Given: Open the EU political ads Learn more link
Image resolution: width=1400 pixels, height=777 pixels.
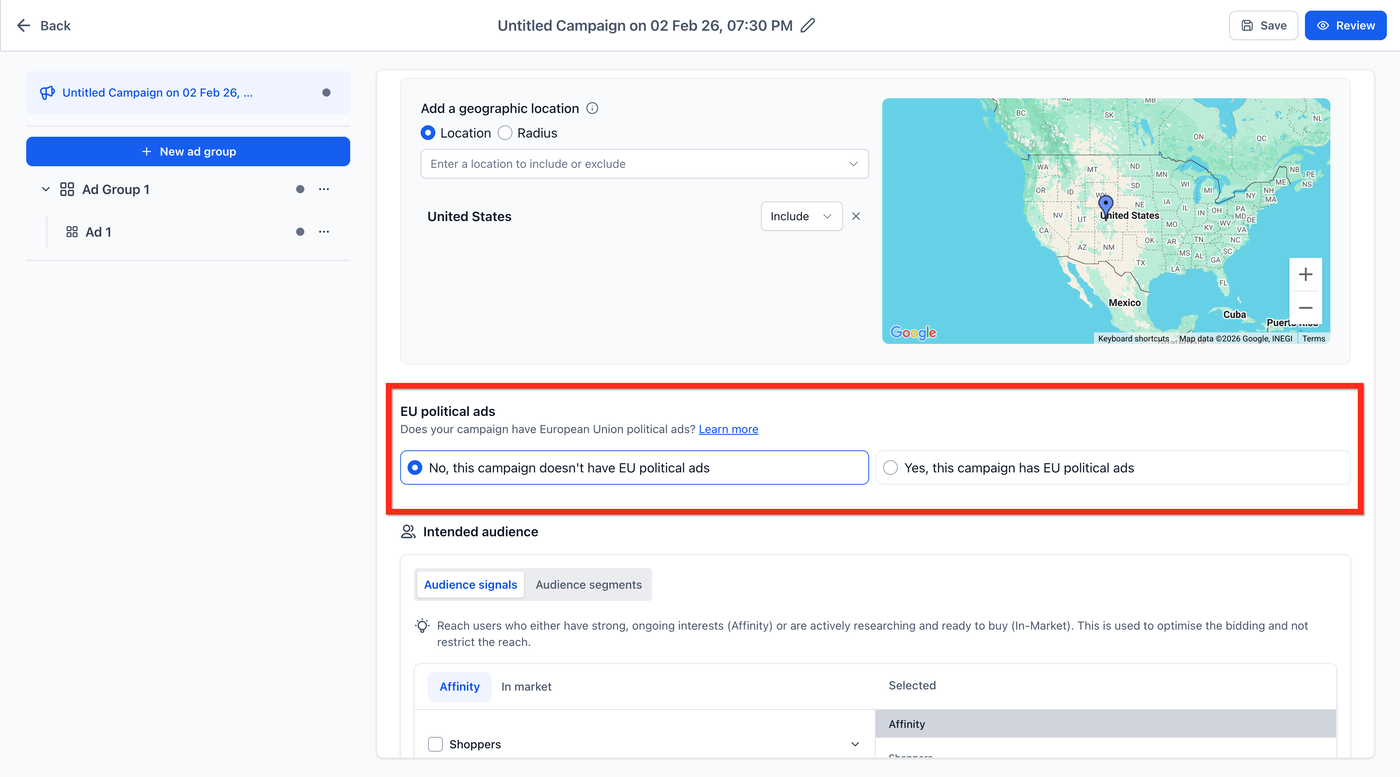Looking at the screenshot, I should [728, 430].
